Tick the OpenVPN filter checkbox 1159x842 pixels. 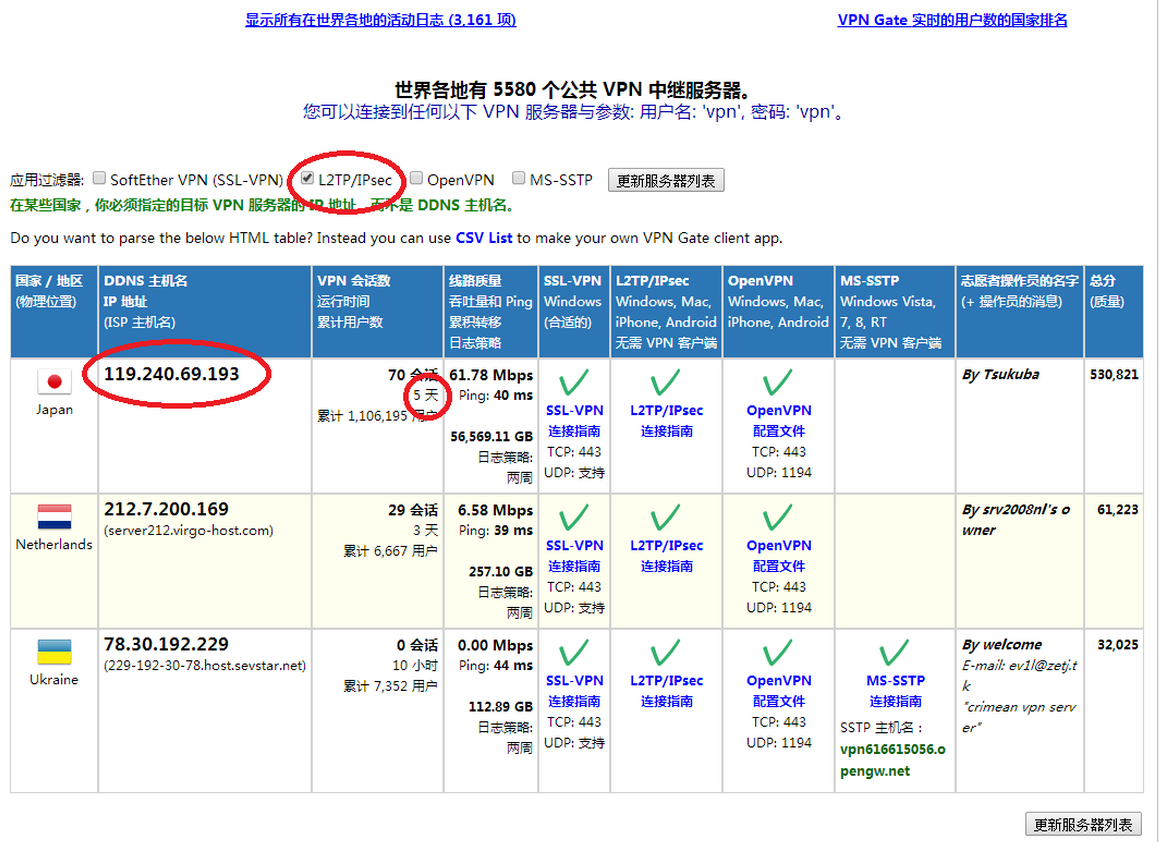pyautogui.click(x=416, y=178)
